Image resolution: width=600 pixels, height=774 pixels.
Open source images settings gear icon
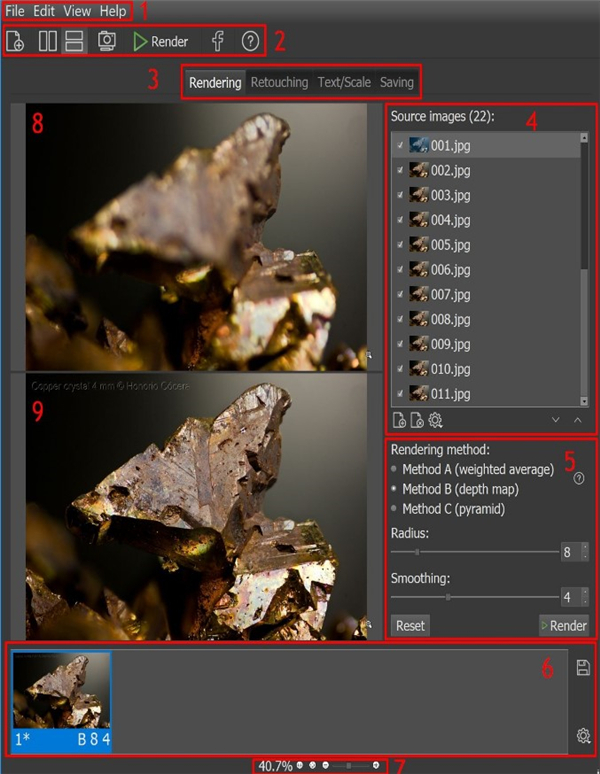point(435,420)
